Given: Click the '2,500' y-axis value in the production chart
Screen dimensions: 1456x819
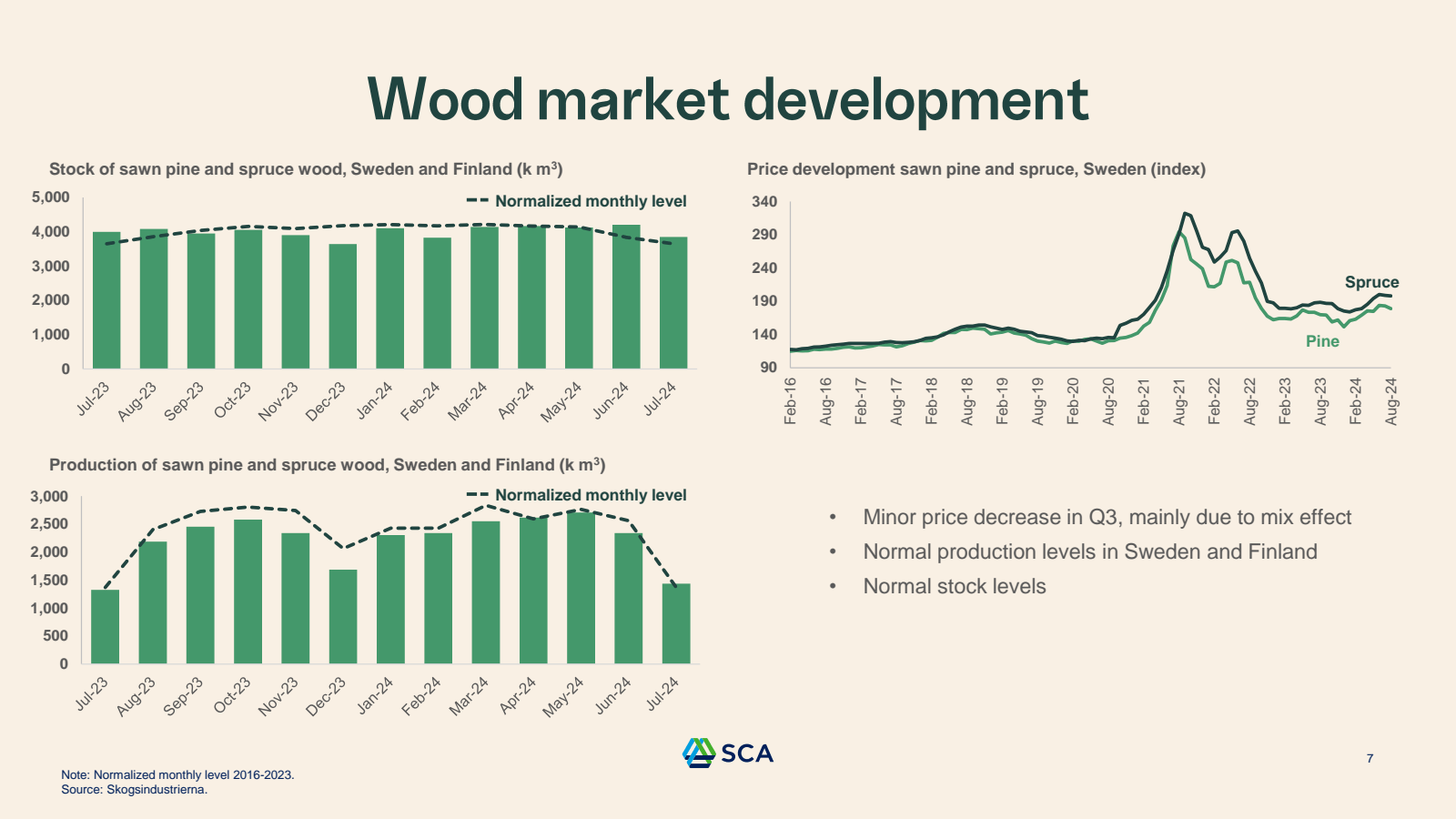Looking at the screenshot, I should [49, 524].
